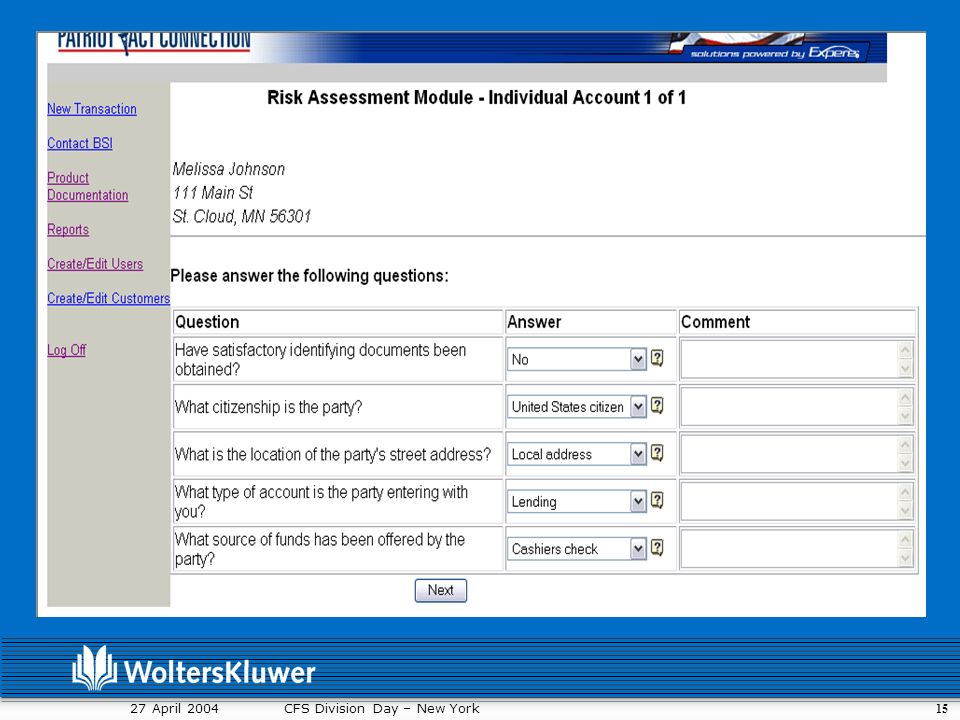Open the New Transaction link
960x720 pixels.
(x=92, y=109)
